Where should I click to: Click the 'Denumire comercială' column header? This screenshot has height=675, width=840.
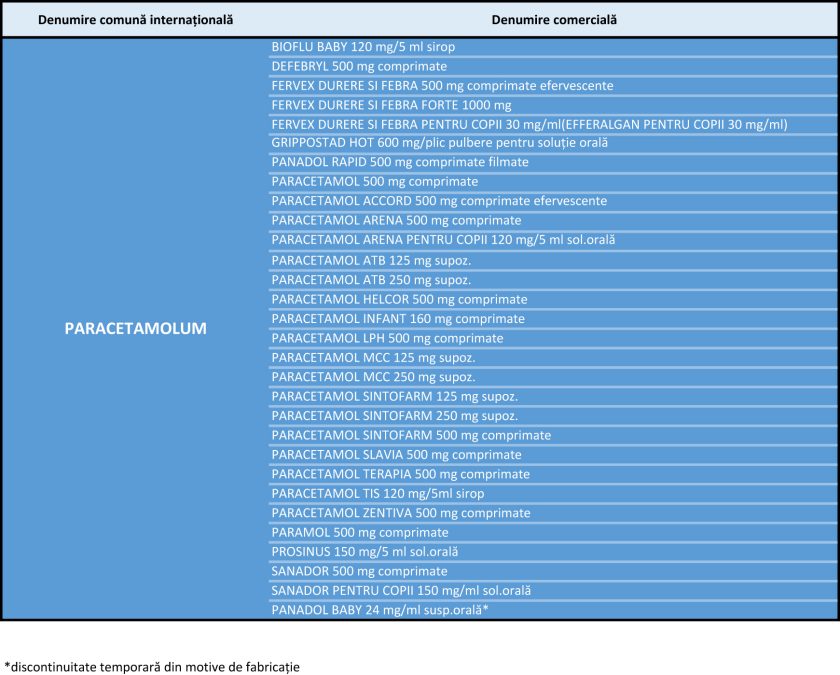click(554, 20)
